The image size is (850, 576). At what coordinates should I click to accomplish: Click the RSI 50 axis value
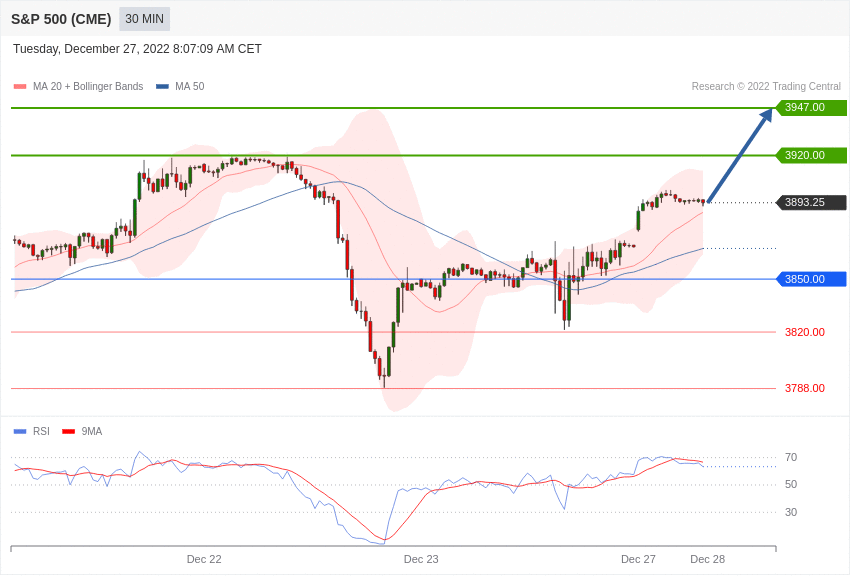click(791, 484)
